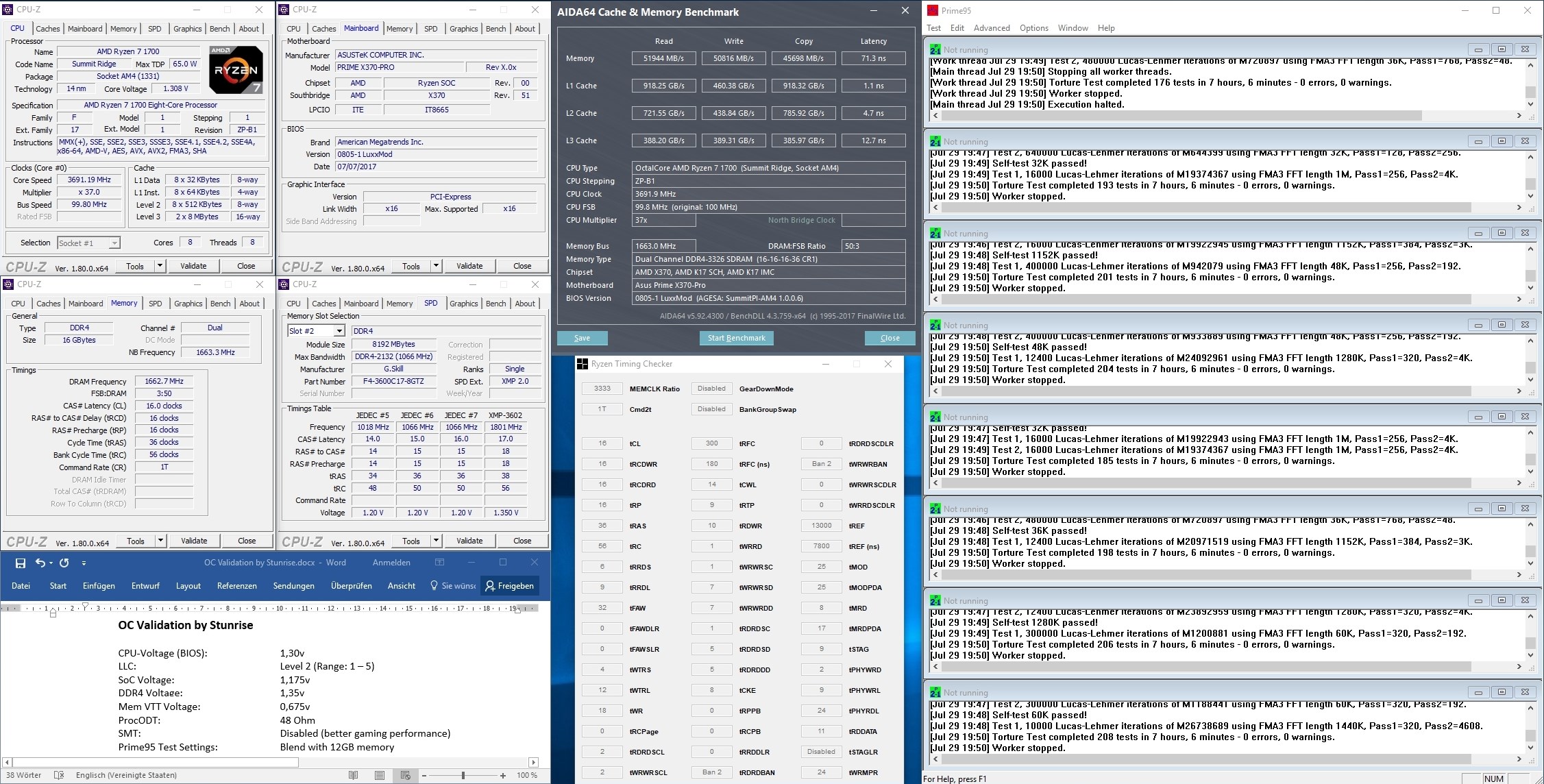
Task: Open Customize Quick Access Toolbar dropdown
Action: click(x=84, y=563)
